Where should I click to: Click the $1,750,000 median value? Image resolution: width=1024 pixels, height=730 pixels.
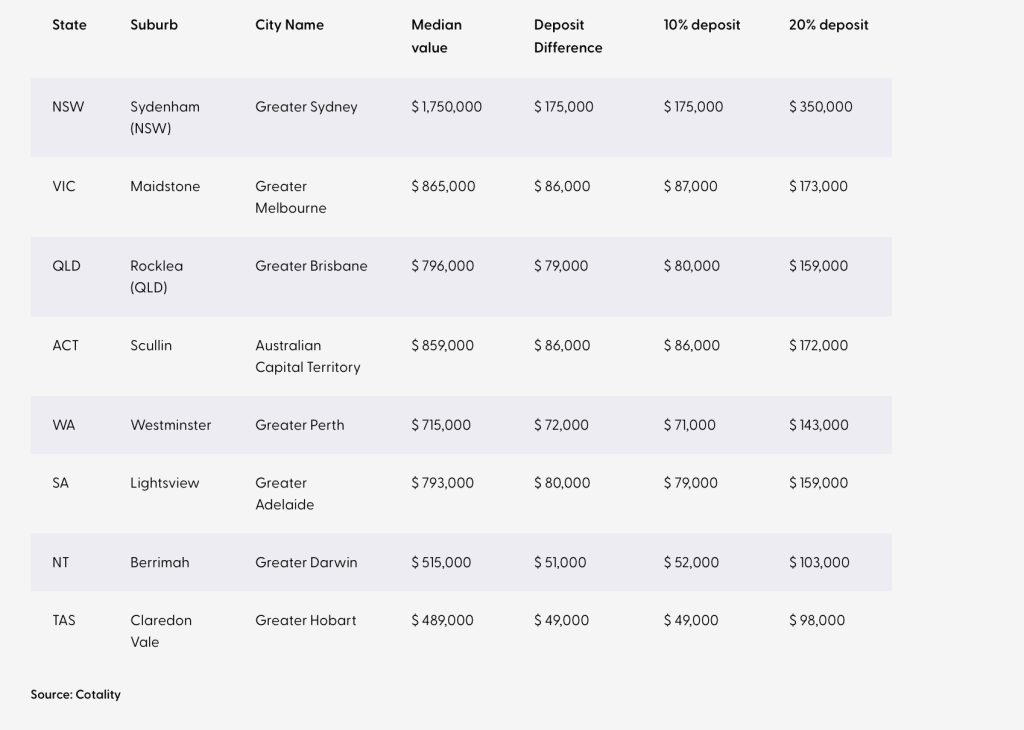point(446,107)
